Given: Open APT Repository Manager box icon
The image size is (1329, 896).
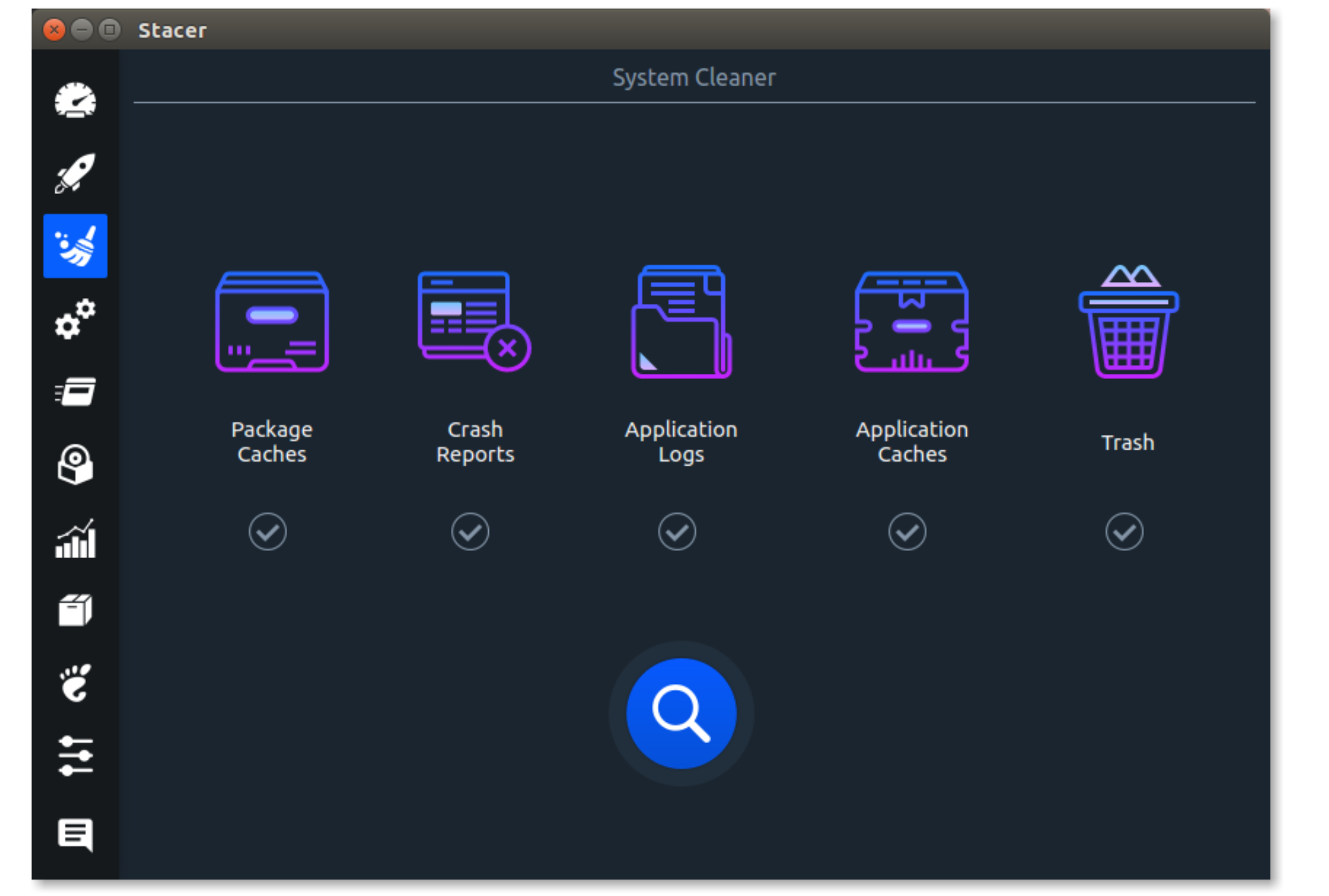Looking at the screenshot, I should coord(75,610).
